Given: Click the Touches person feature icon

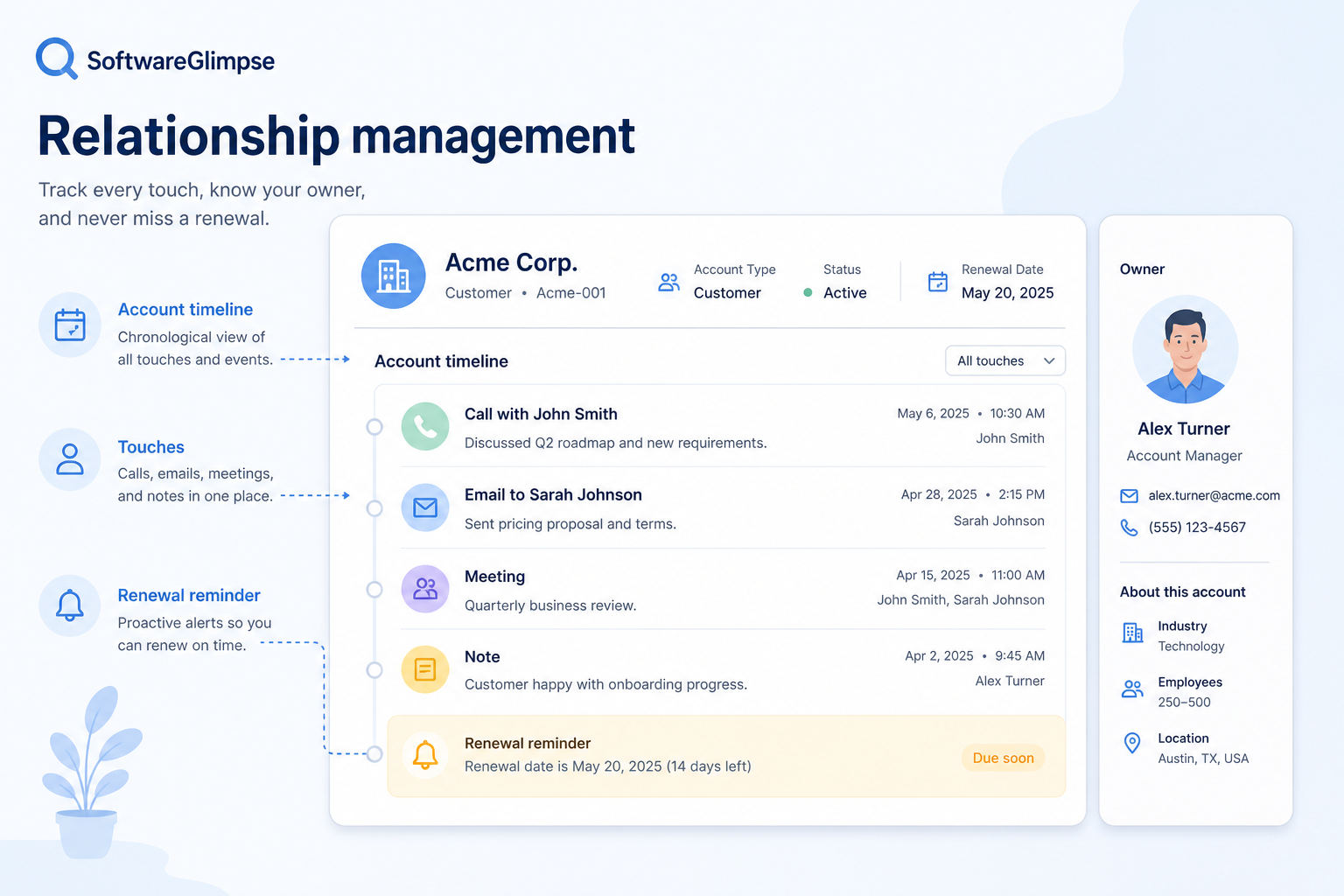Looking at the screenshot, I should pyautogui.click(x=70, y=459).
